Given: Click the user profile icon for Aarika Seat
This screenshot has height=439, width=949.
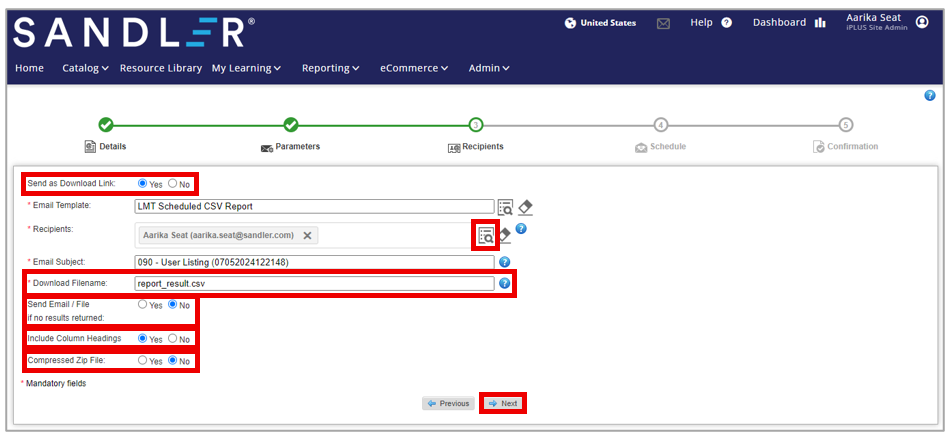Looking at the screenshot, I should (922, 22).
